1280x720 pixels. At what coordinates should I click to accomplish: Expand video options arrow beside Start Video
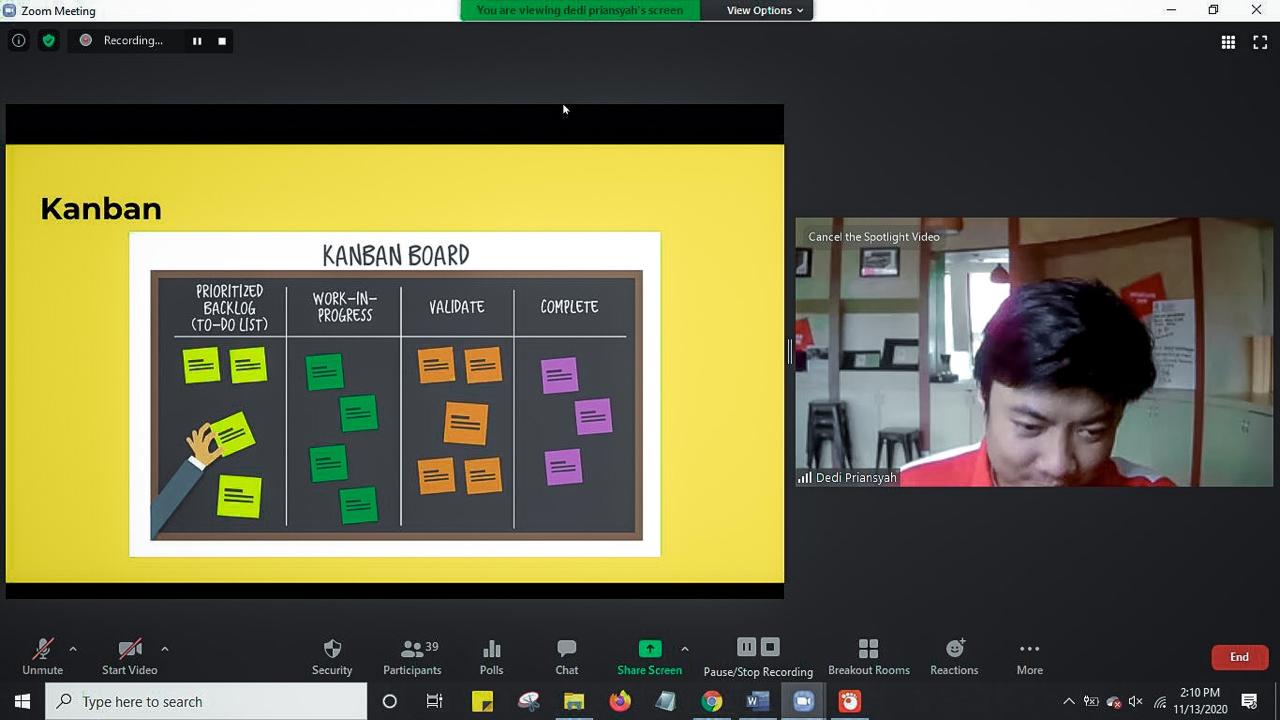(164, 649)
